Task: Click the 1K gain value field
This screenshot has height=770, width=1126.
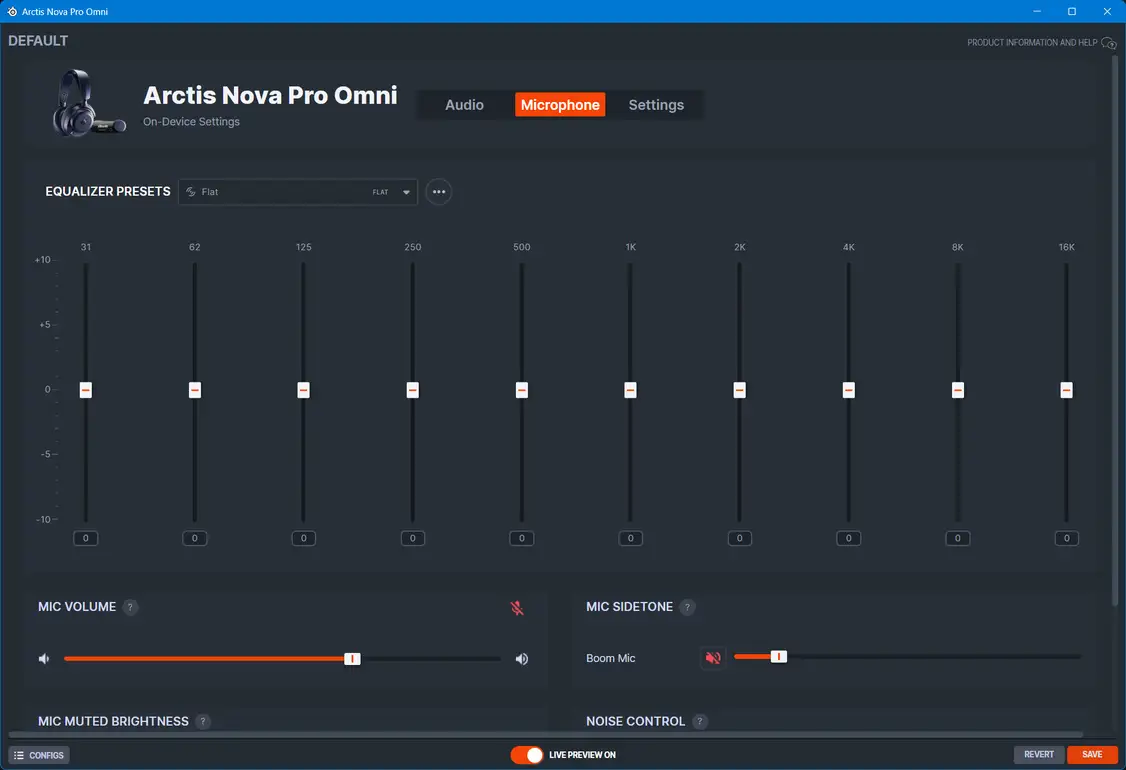Action: tap(631, 538)
